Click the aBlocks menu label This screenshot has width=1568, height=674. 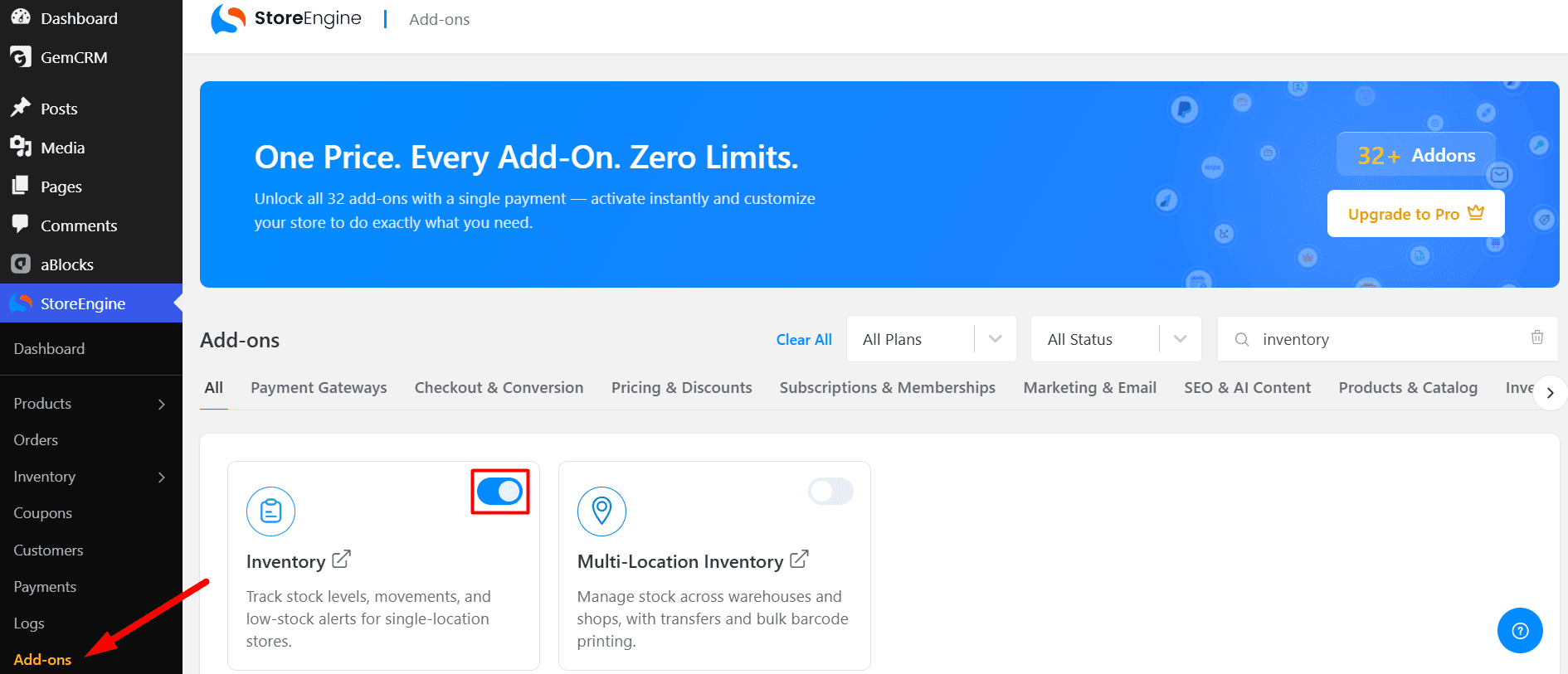[67, 264]
